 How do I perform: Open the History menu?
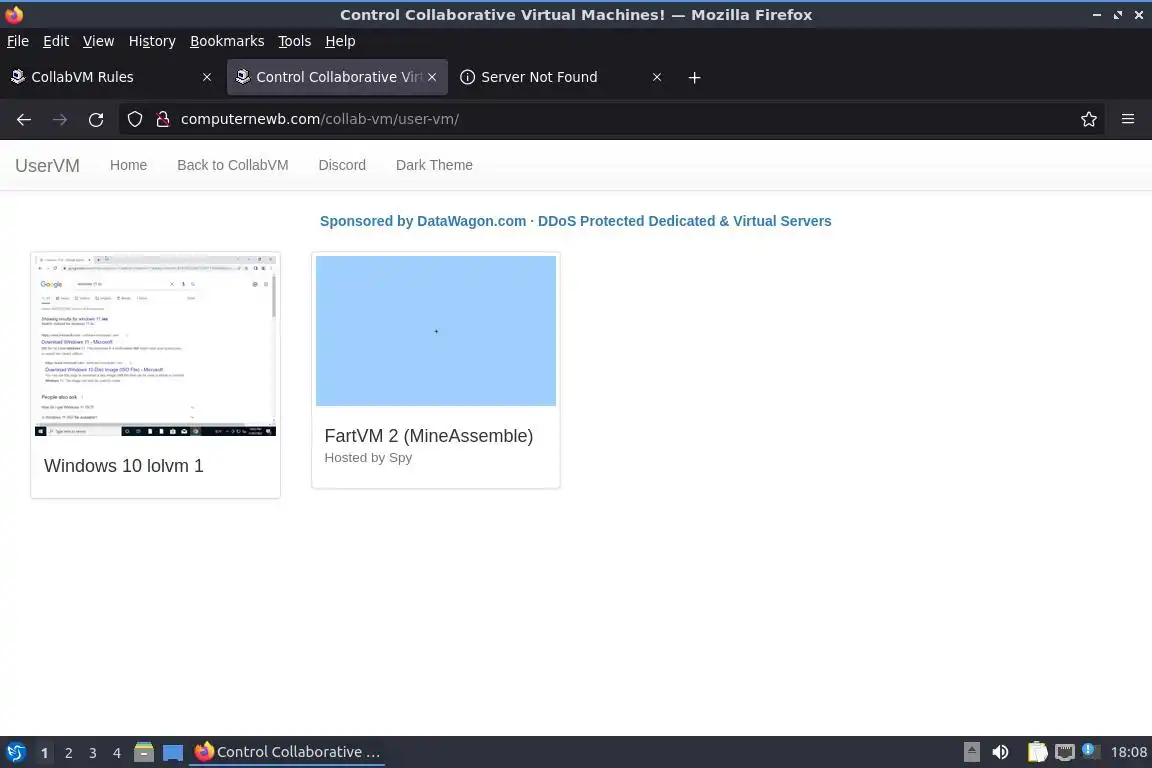click(152, 41)
